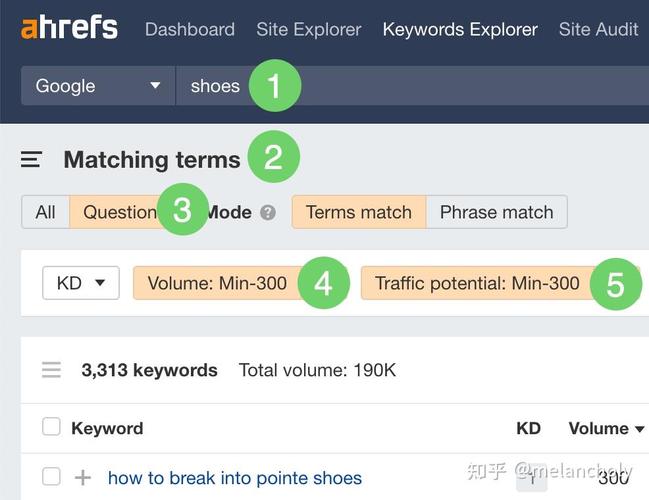Check the box for pointe shoes row

51,476
